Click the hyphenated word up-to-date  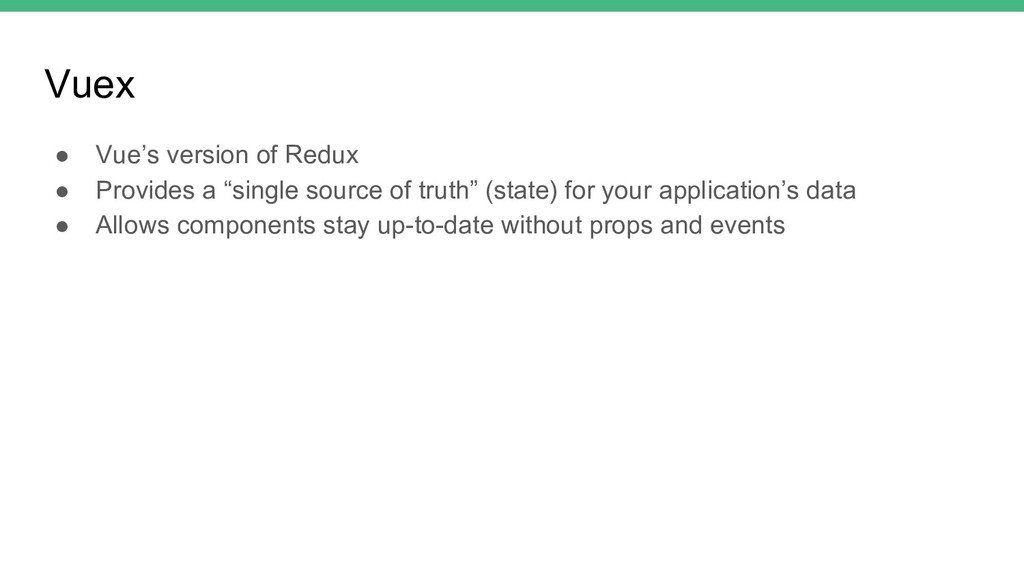click(436, 226)
